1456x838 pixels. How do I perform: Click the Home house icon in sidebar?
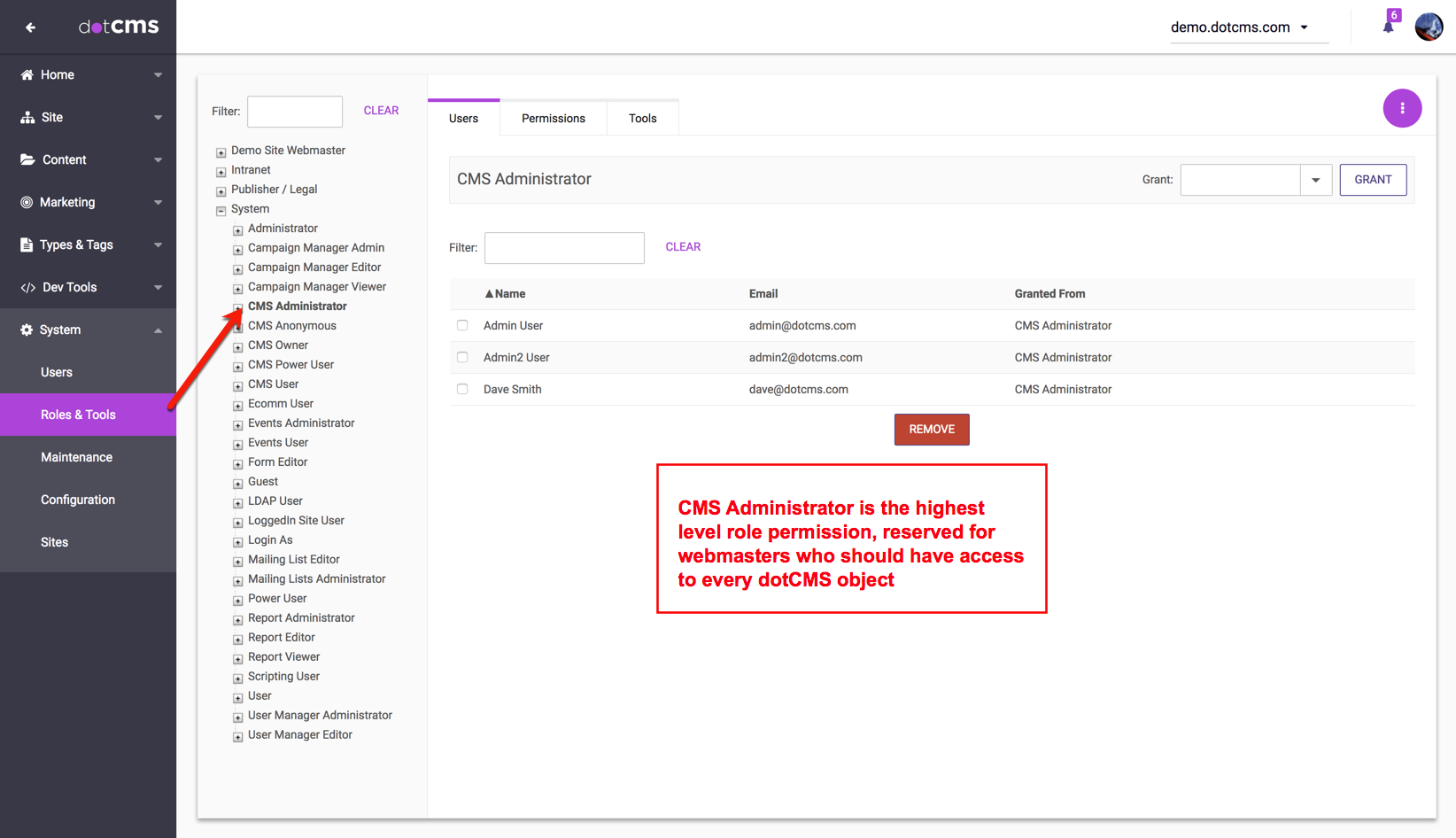[x=27, y=75]
